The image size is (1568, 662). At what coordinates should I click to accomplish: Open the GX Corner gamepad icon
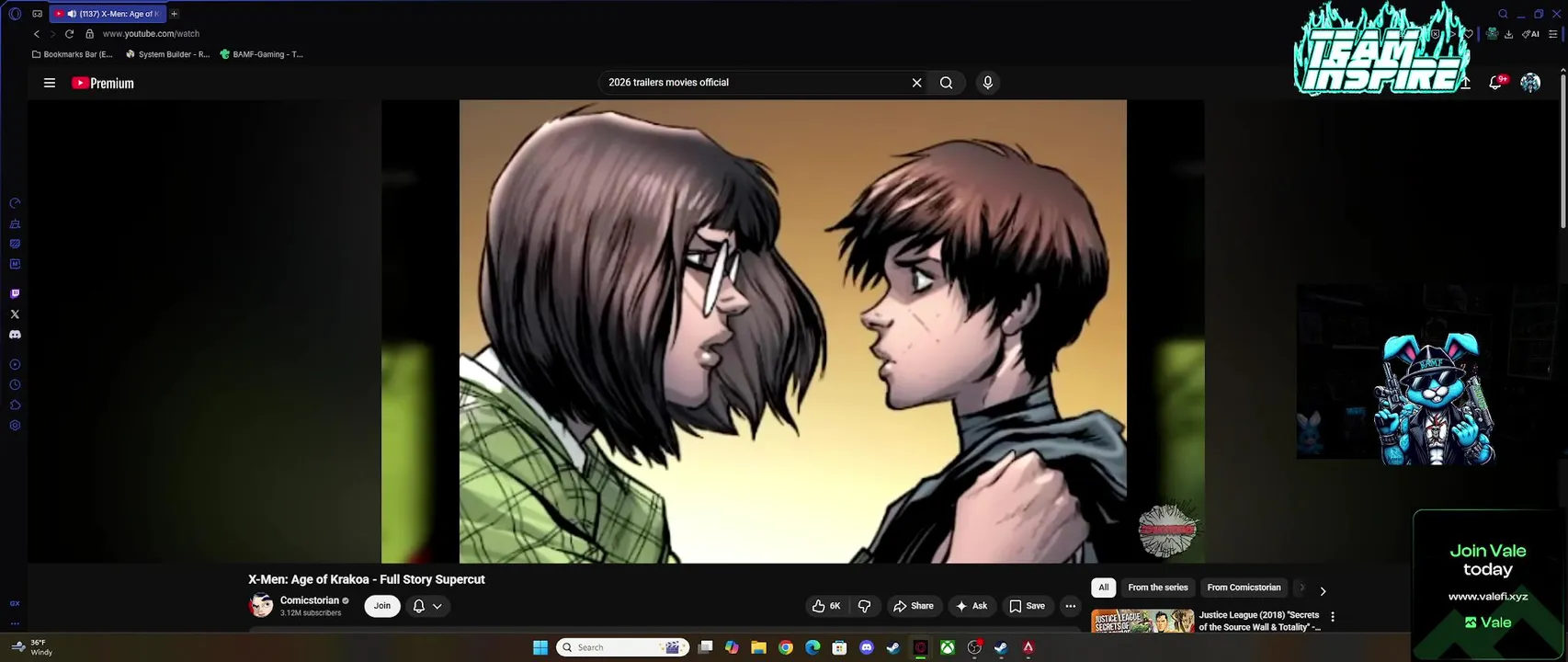37,14
